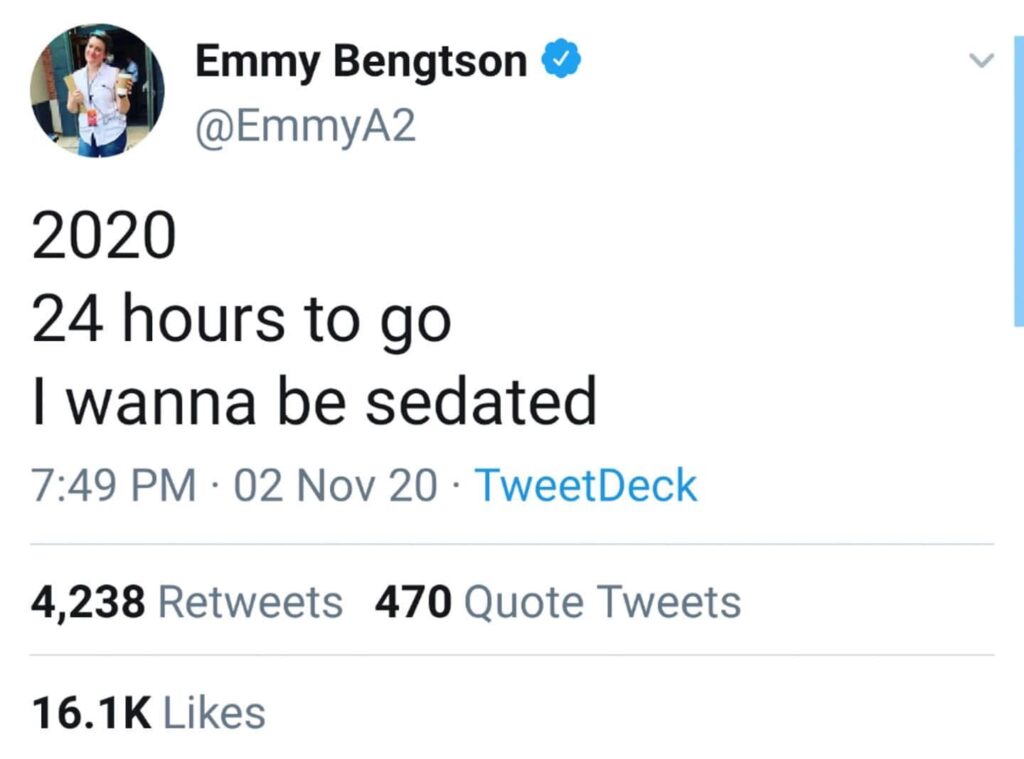
Task: Click the 7:49 PM timestamp
Action: (114, 486)
